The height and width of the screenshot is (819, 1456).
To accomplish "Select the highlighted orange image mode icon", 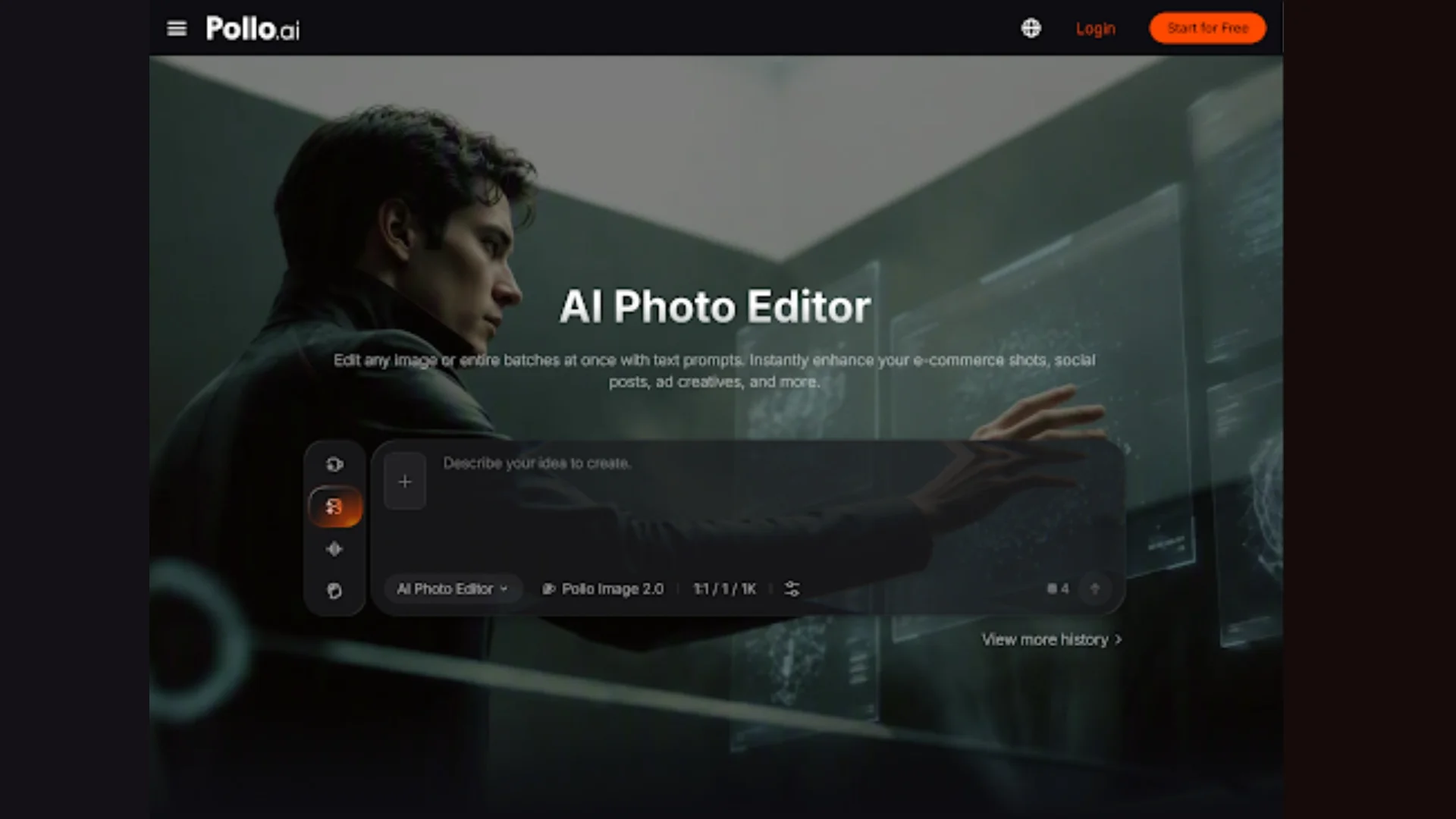I will (335, 507).
